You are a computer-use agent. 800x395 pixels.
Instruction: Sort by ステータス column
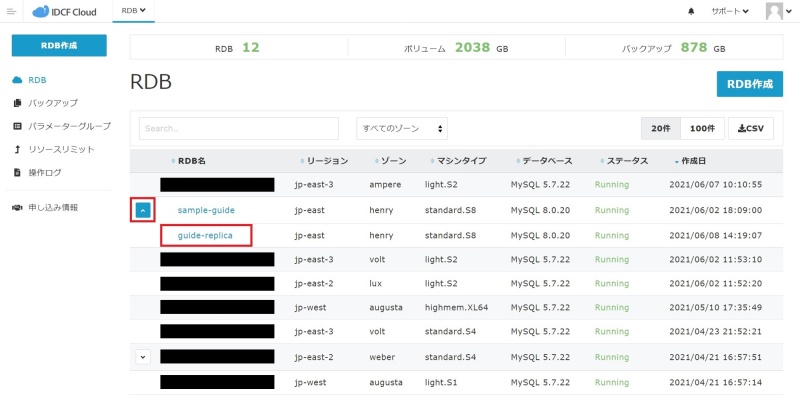point(624,161)
